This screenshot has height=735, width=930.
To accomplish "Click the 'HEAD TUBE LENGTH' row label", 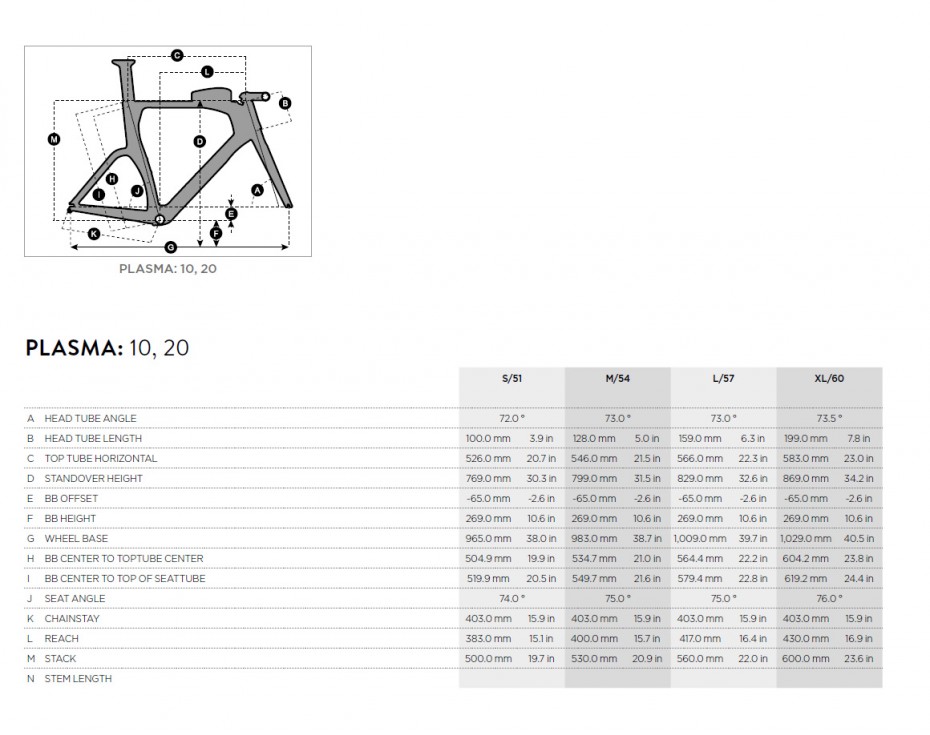I will click(93, 438).
